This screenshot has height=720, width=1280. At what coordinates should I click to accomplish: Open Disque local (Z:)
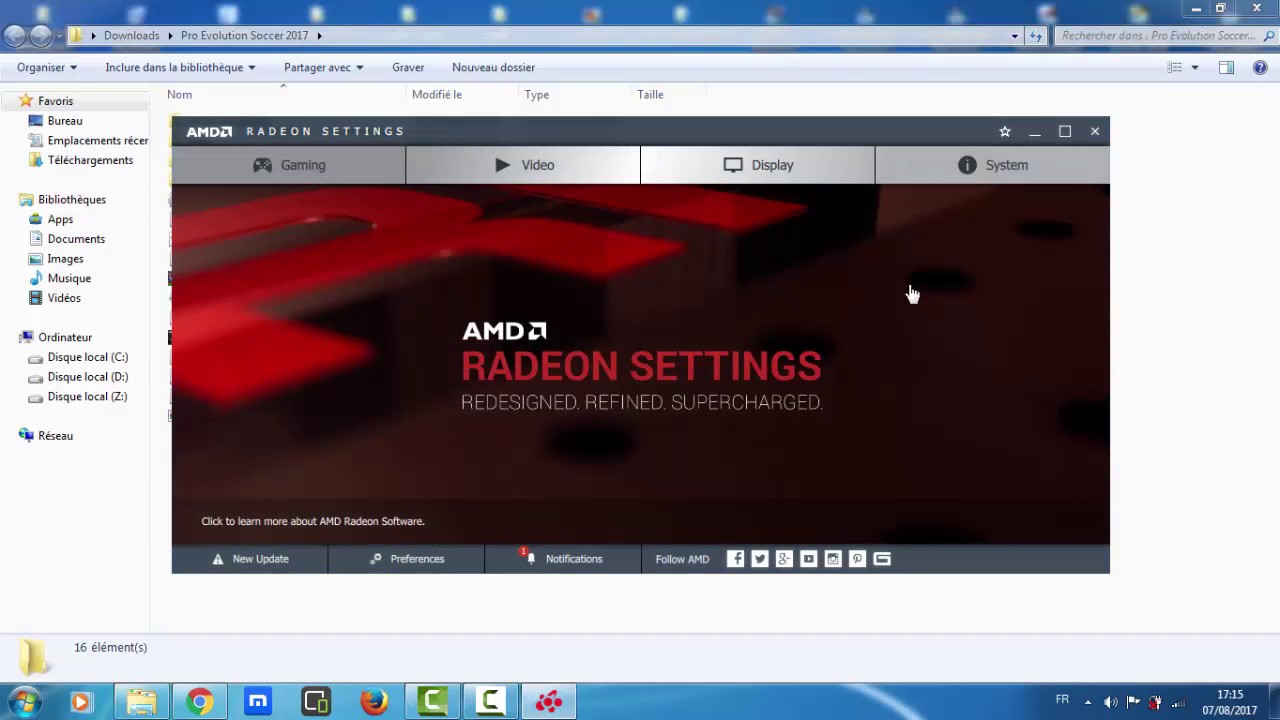point(87,396)
